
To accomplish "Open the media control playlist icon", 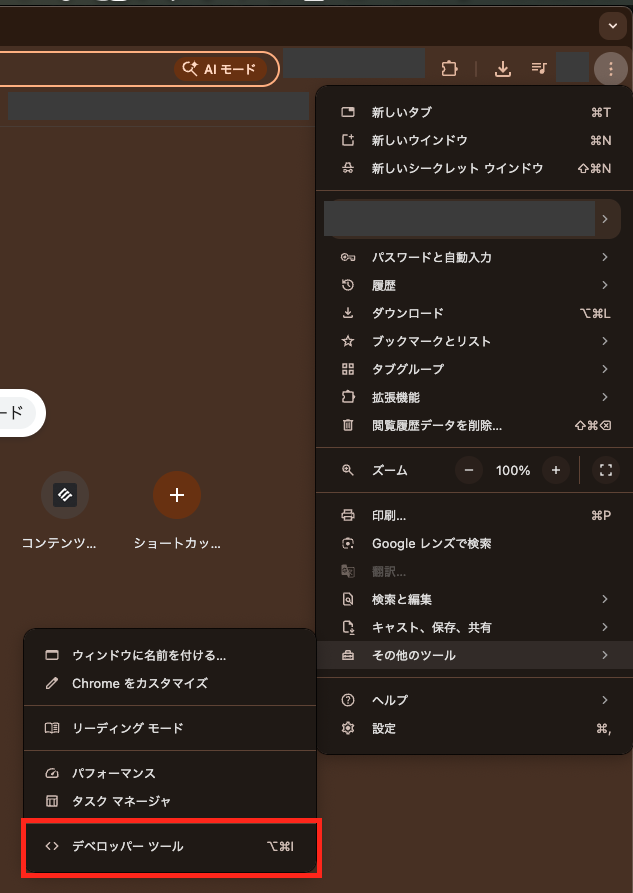I will 539,68.
